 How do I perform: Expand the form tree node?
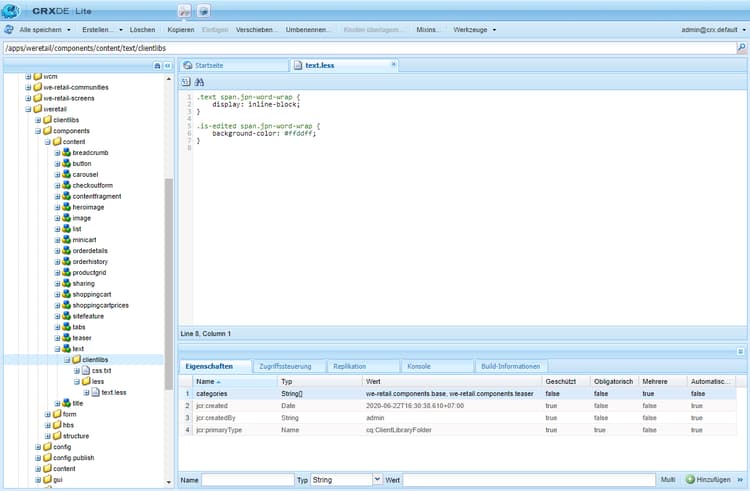(47, 415)
